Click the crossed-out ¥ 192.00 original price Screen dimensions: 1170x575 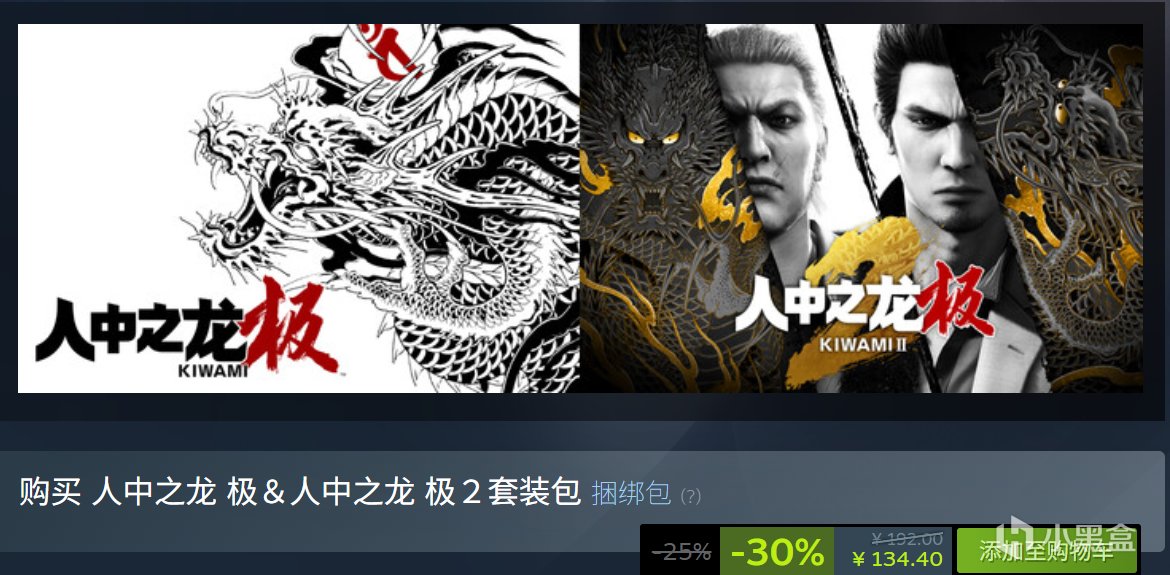point(907,538)
